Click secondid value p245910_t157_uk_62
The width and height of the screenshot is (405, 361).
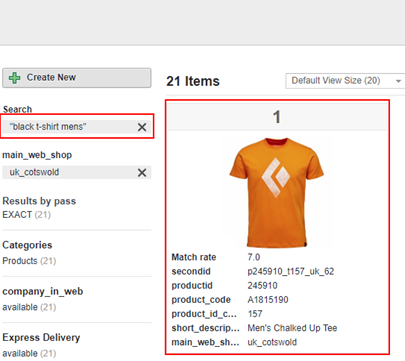(291, 271)
